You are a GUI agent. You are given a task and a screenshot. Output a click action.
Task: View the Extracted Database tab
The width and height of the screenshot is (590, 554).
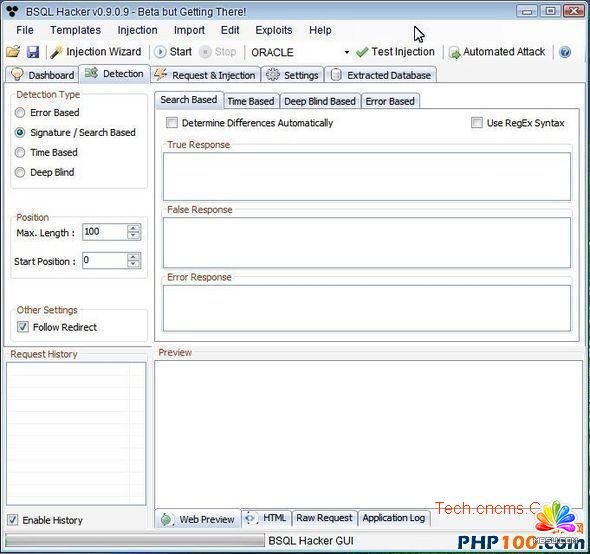point(380,75)
